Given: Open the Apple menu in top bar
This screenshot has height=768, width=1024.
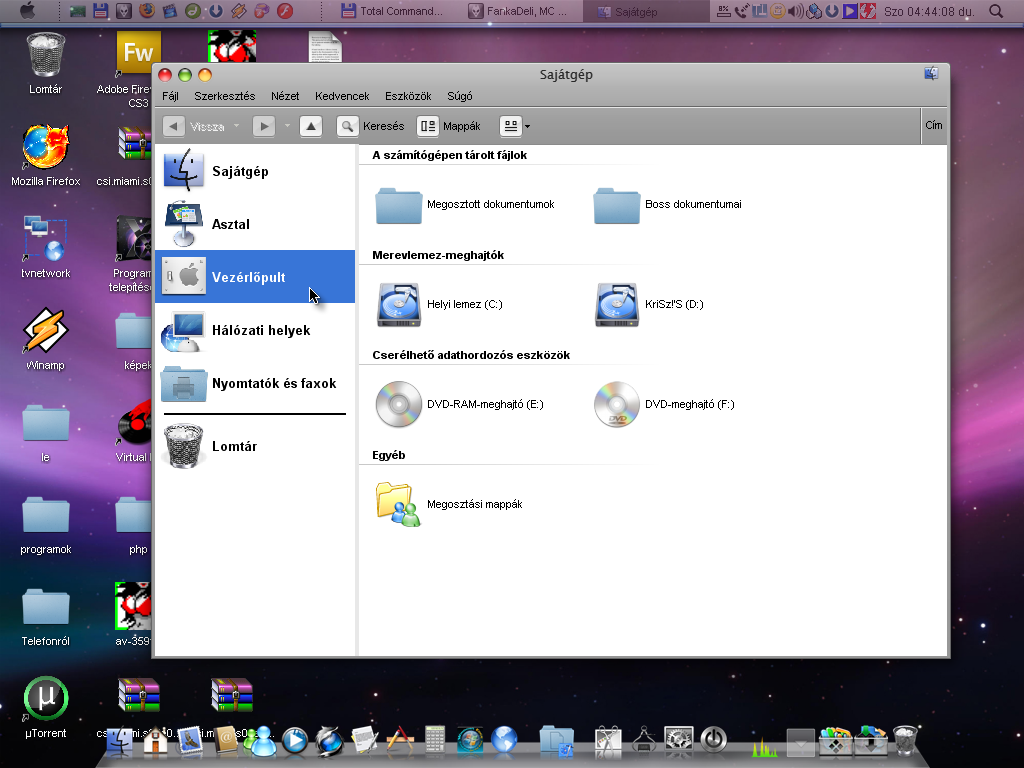Looking at the screenshot, I should (27, 10).
